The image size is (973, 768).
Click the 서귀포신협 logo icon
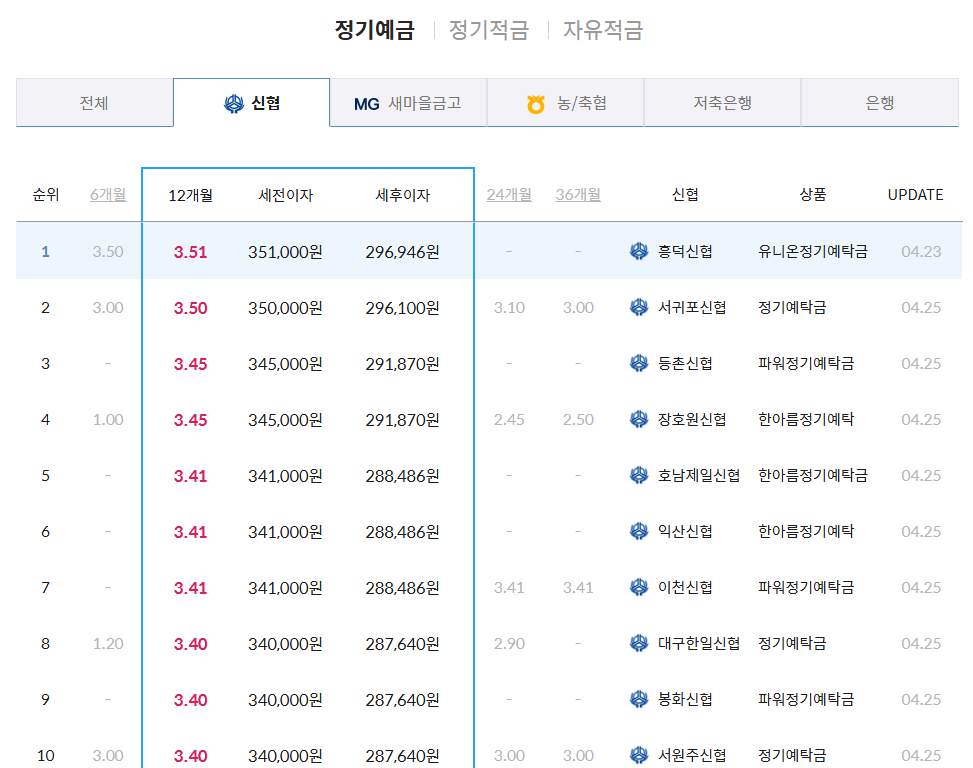(639, 307)
